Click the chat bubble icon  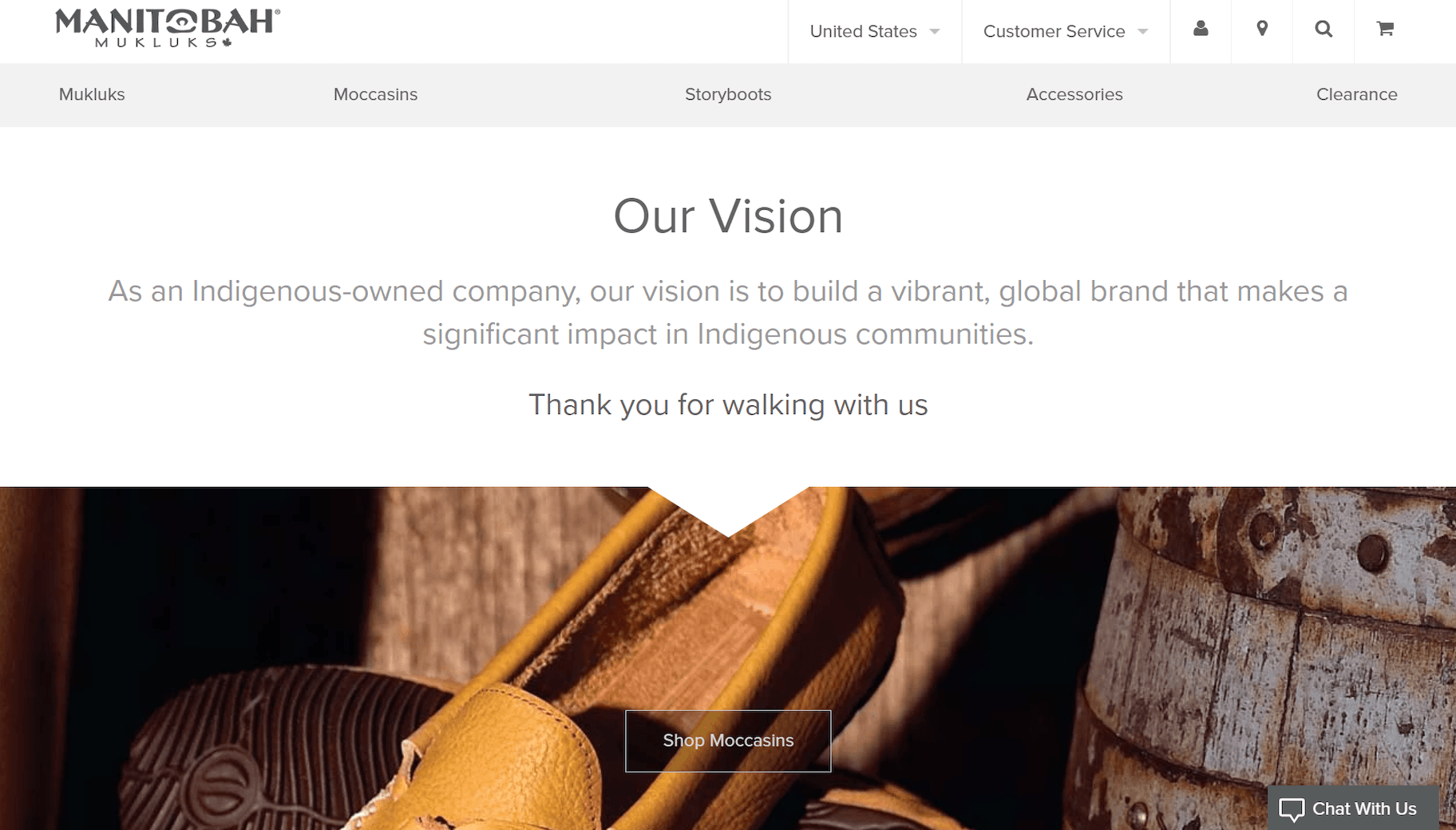click(x=1292, y=809)
